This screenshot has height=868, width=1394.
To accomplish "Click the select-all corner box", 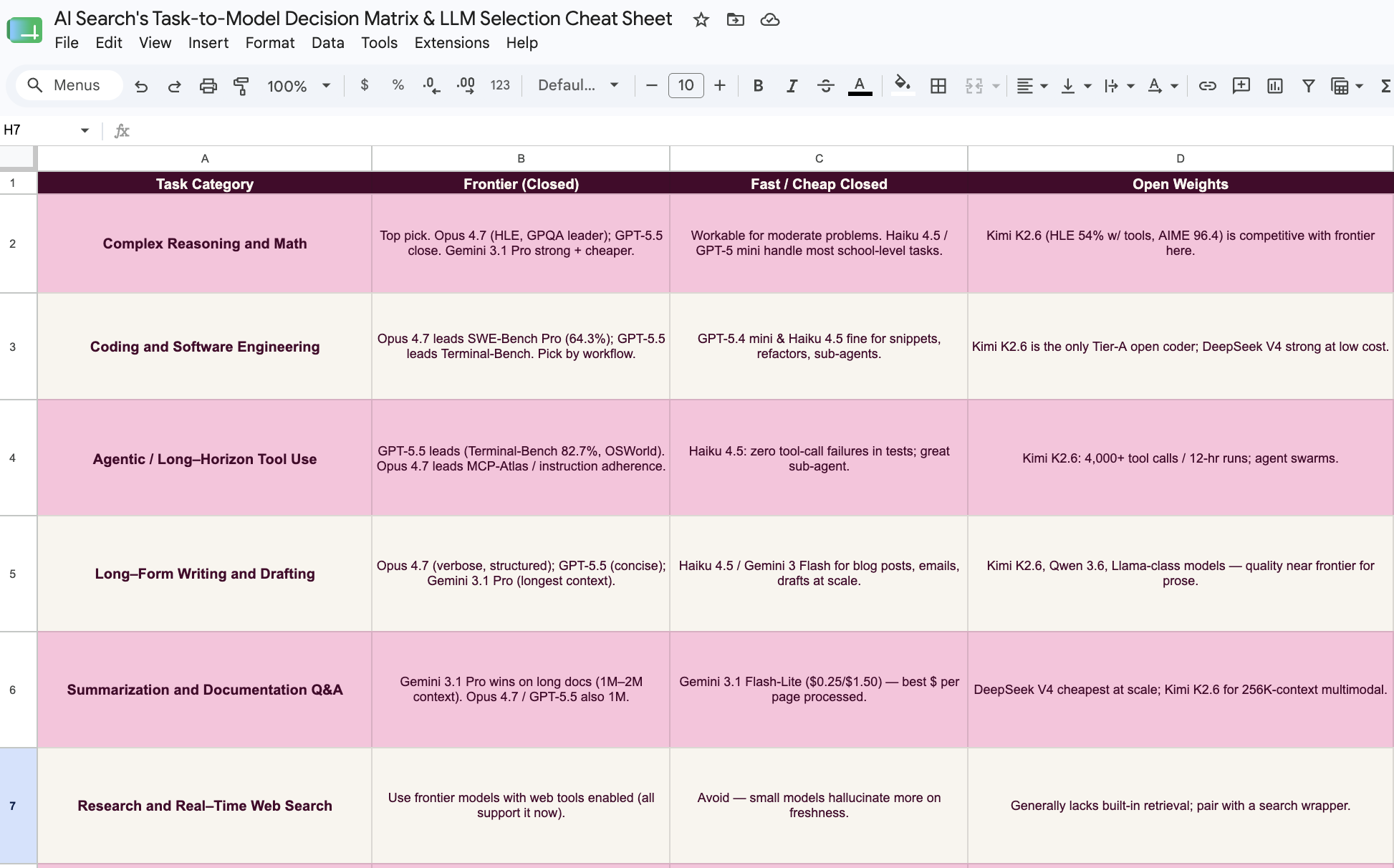I will coord(18,158).
